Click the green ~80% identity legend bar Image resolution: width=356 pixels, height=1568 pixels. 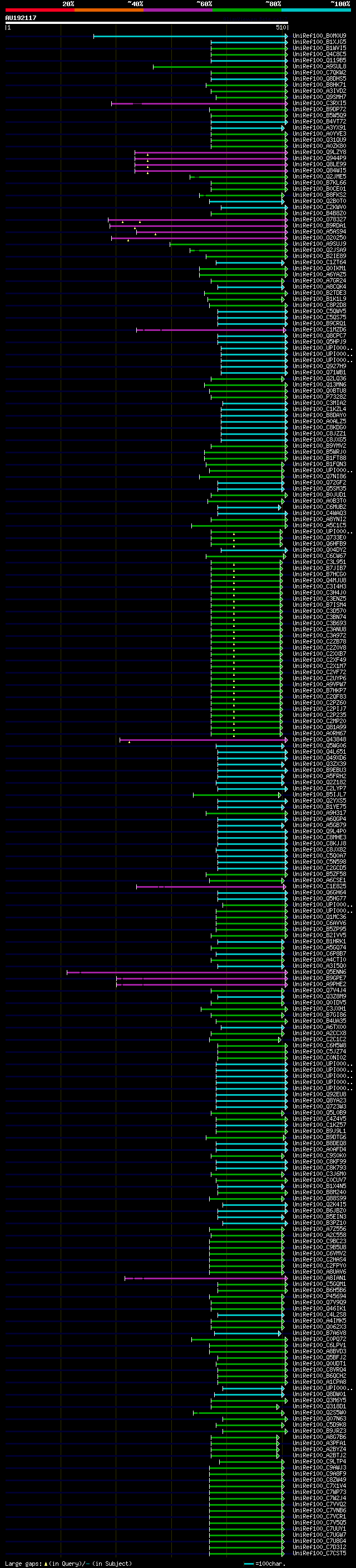click(x=247, y=10)
